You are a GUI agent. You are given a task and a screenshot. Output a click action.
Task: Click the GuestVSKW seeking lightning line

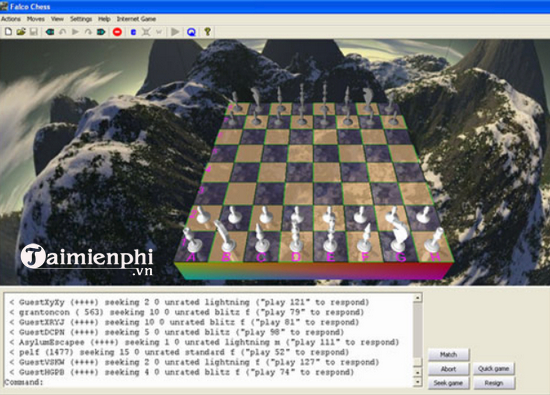click(x=194, y=362)
